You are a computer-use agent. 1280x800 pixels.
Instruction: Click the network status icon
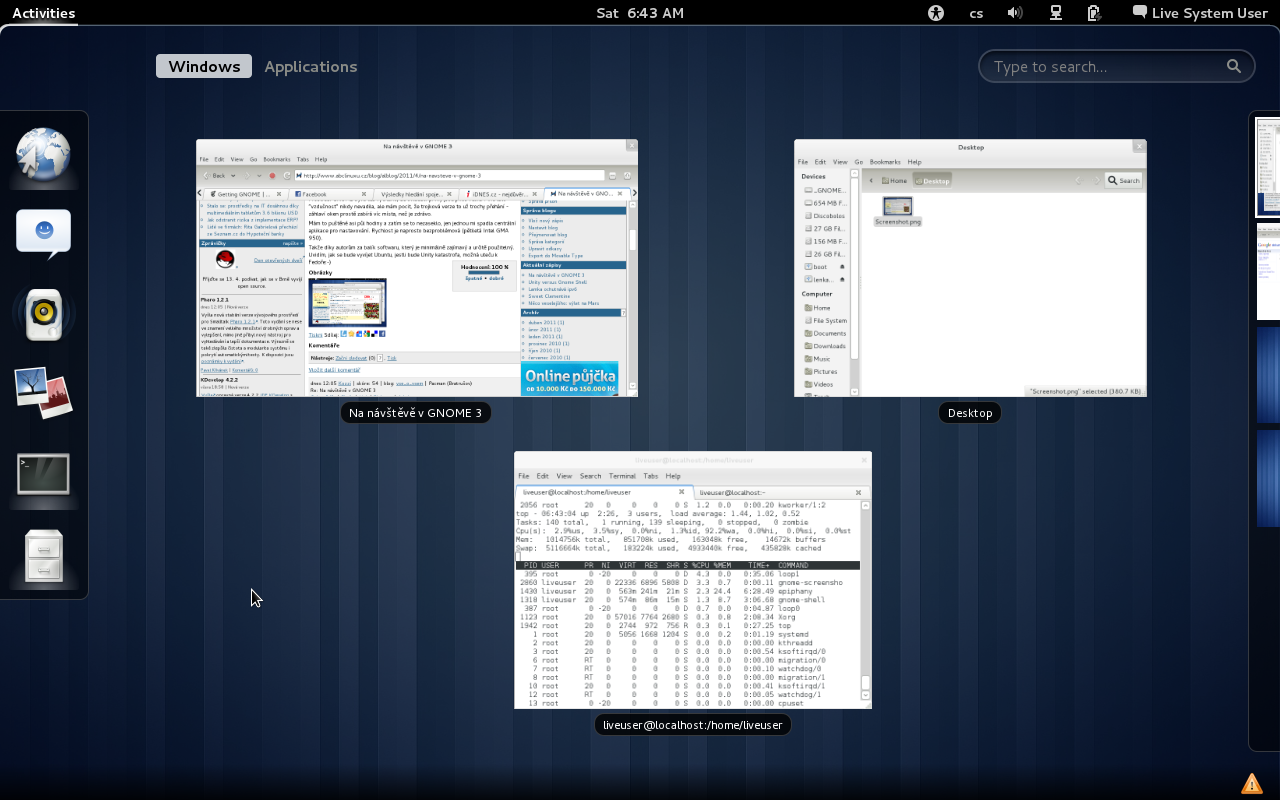(1055, 13)
